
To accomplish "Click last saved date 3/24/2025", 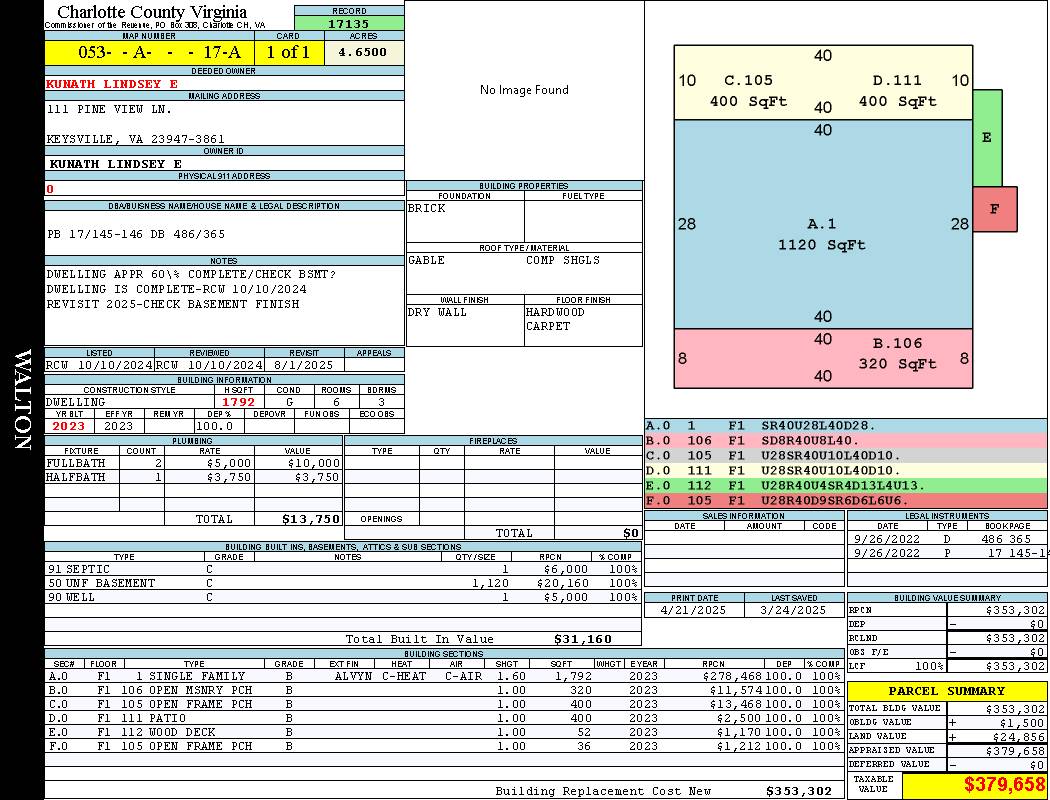I will [793, 610].
